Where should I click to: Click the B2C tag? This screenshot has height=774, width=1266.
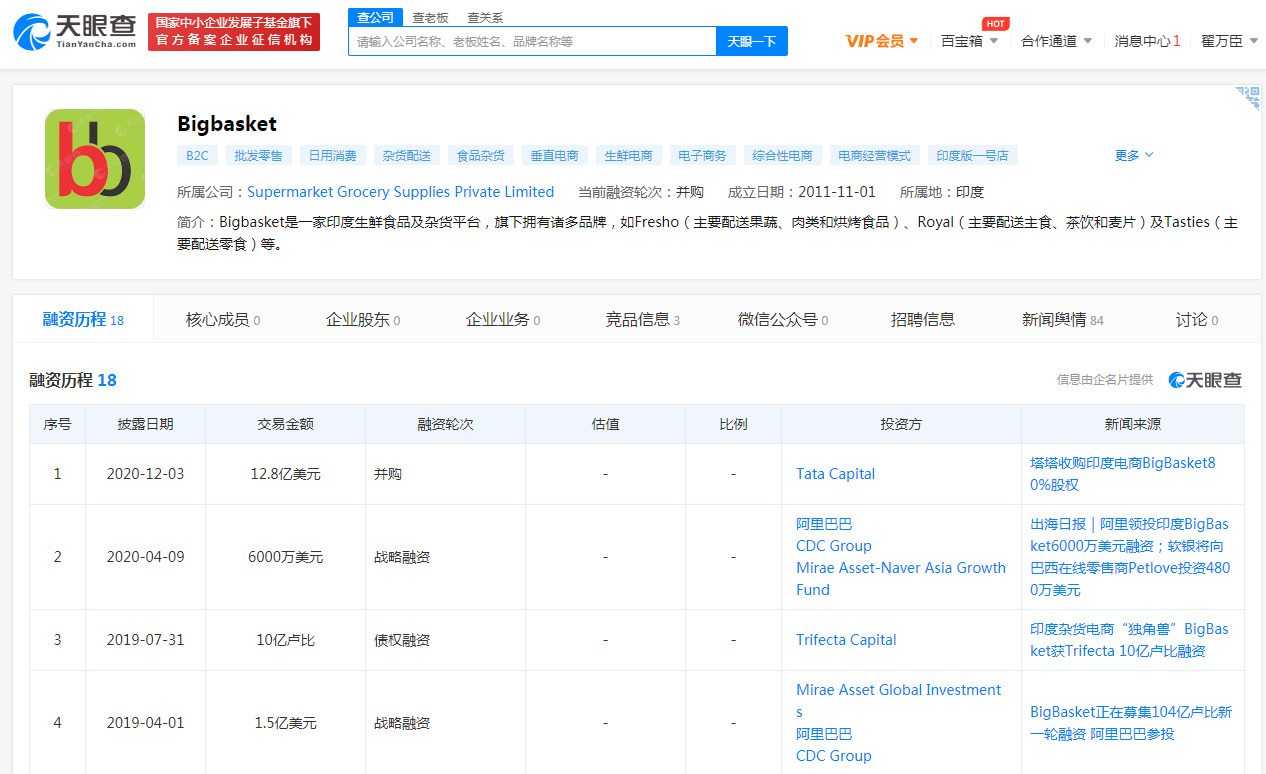coord(197,155)
